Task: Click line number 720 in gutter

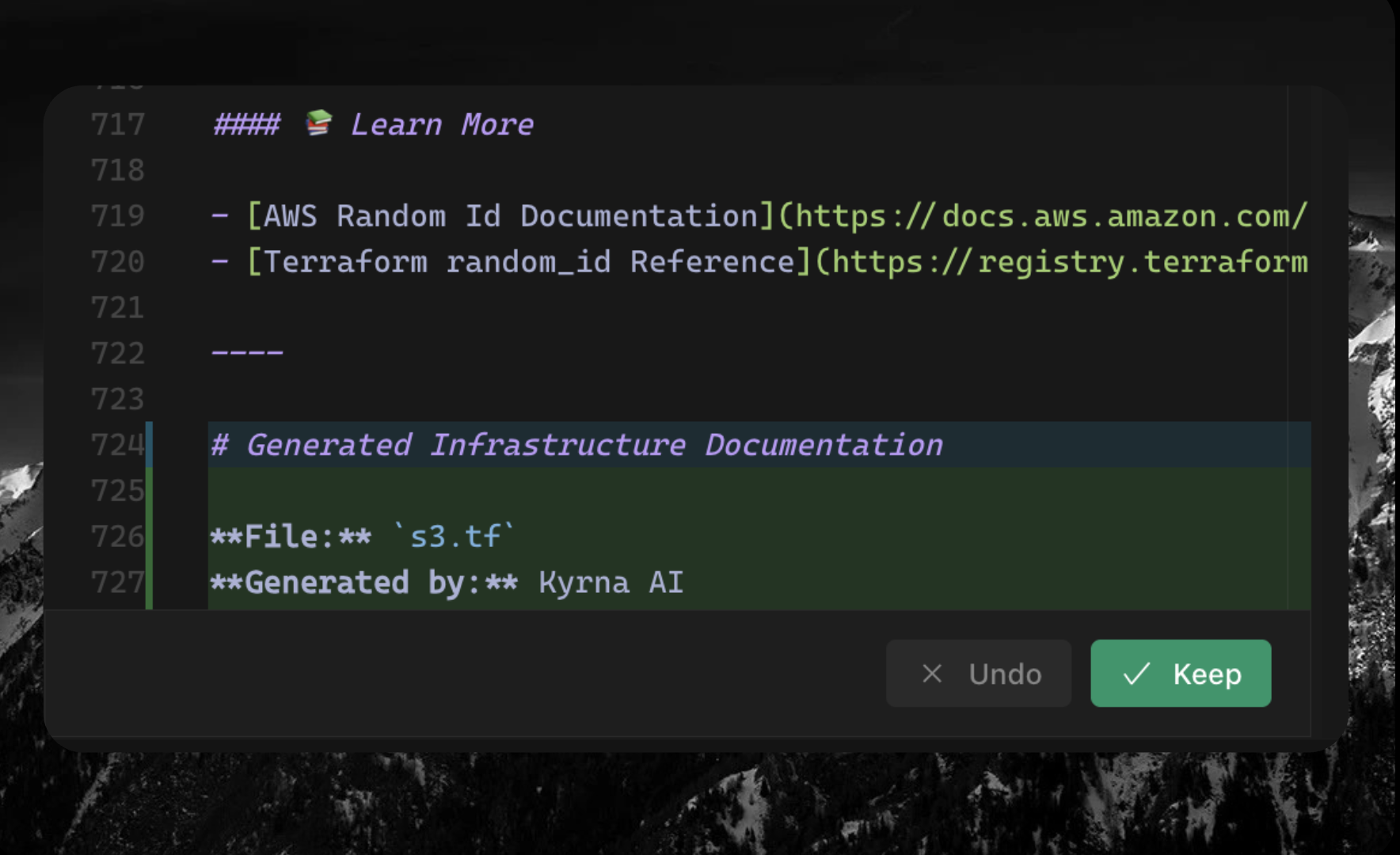Action: [x=118, y=262]
